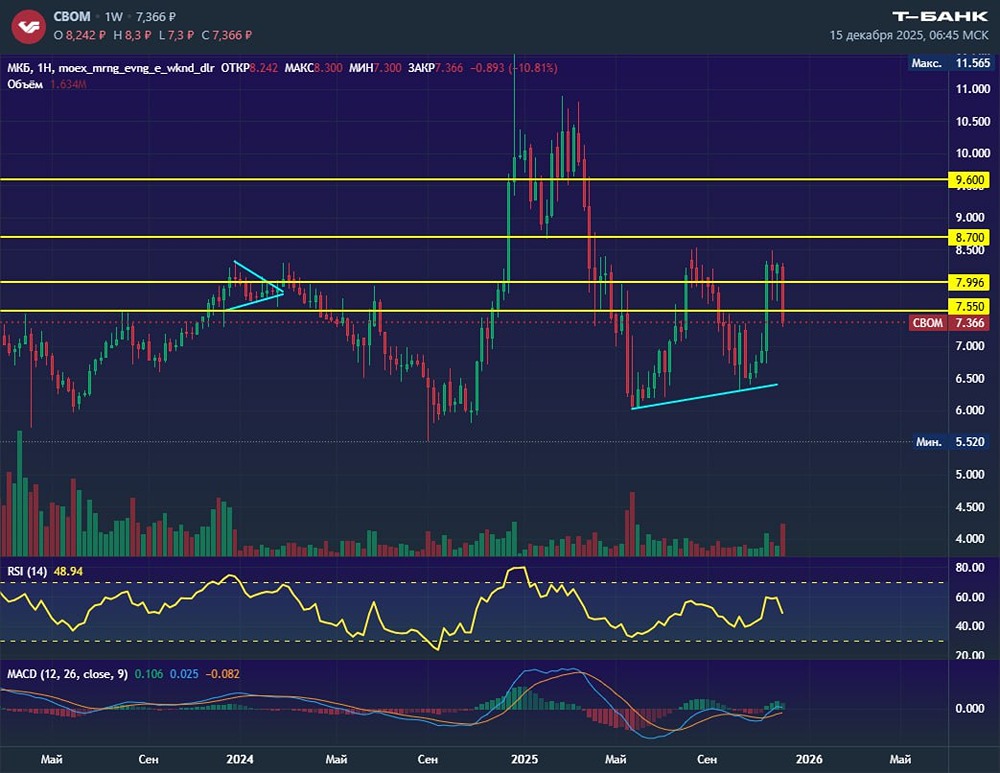Click the ЗАКР 7.366 value in the legend
Viewport: 1000px width, 773px height.
pyautogui.click(x=436, y=68)
